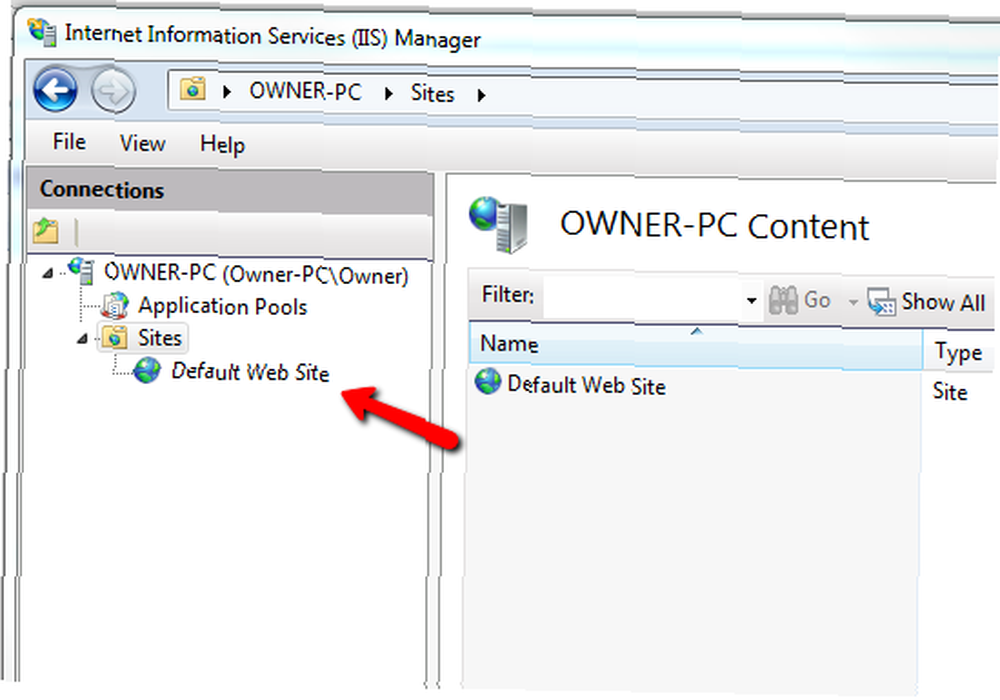1000x700 pixels.
Task: Click the binoculars Go icon
Action: tap(783, 300)
